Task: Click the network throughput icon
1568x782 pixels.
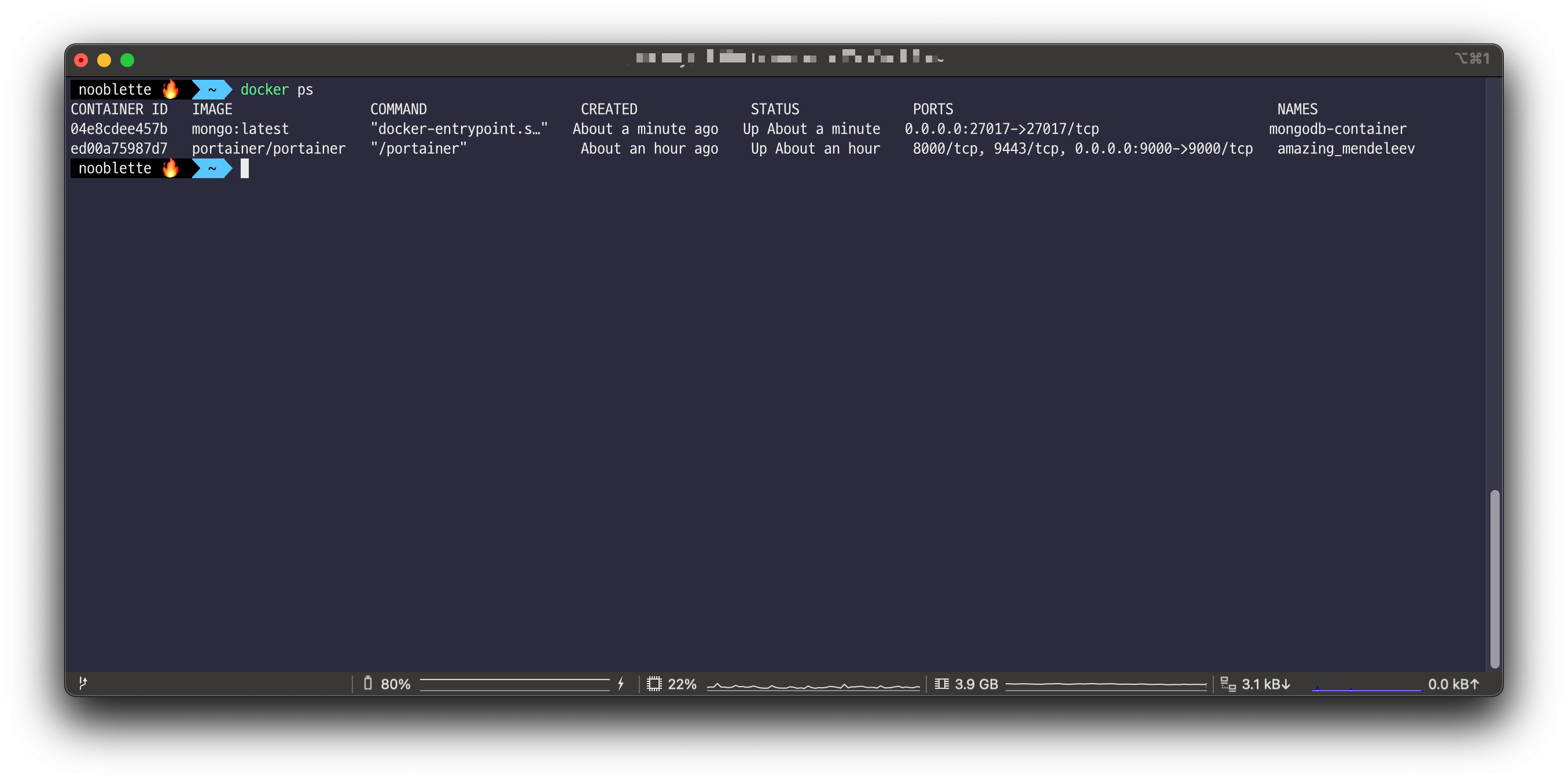Action: click(x=1228, y=684)
